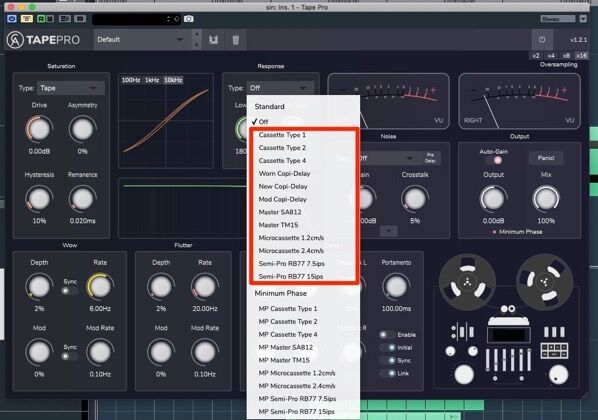Viewport: 598px width, 420px height.
Task: Click the left tape reel graphic
Action: click(x=467, y=282)
